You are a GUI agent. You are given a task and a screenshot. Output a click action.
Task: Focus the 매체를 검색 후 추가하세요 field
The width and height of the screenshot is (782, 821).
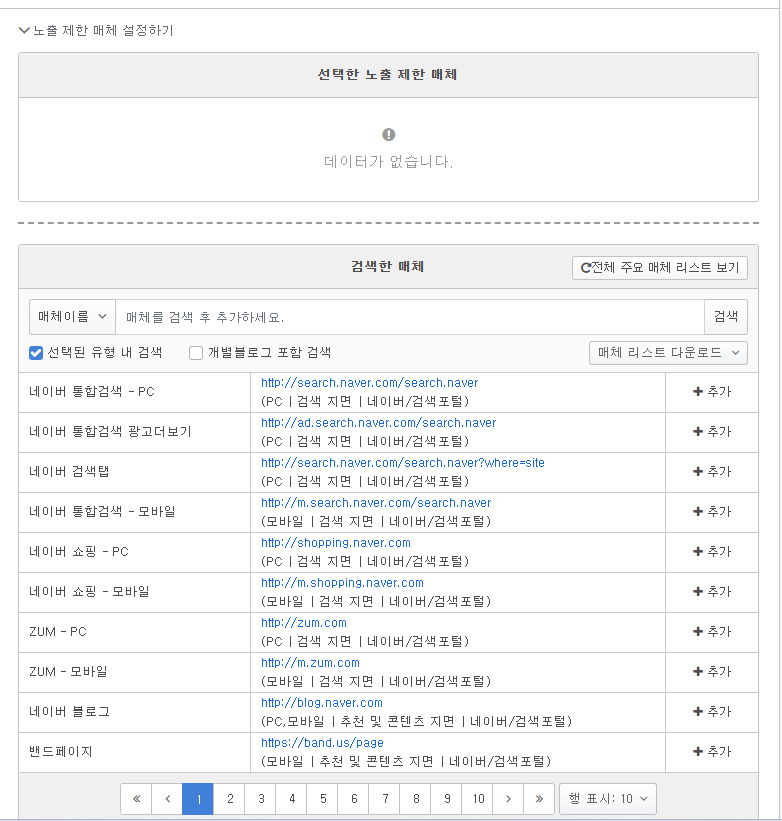coord(410,317)
